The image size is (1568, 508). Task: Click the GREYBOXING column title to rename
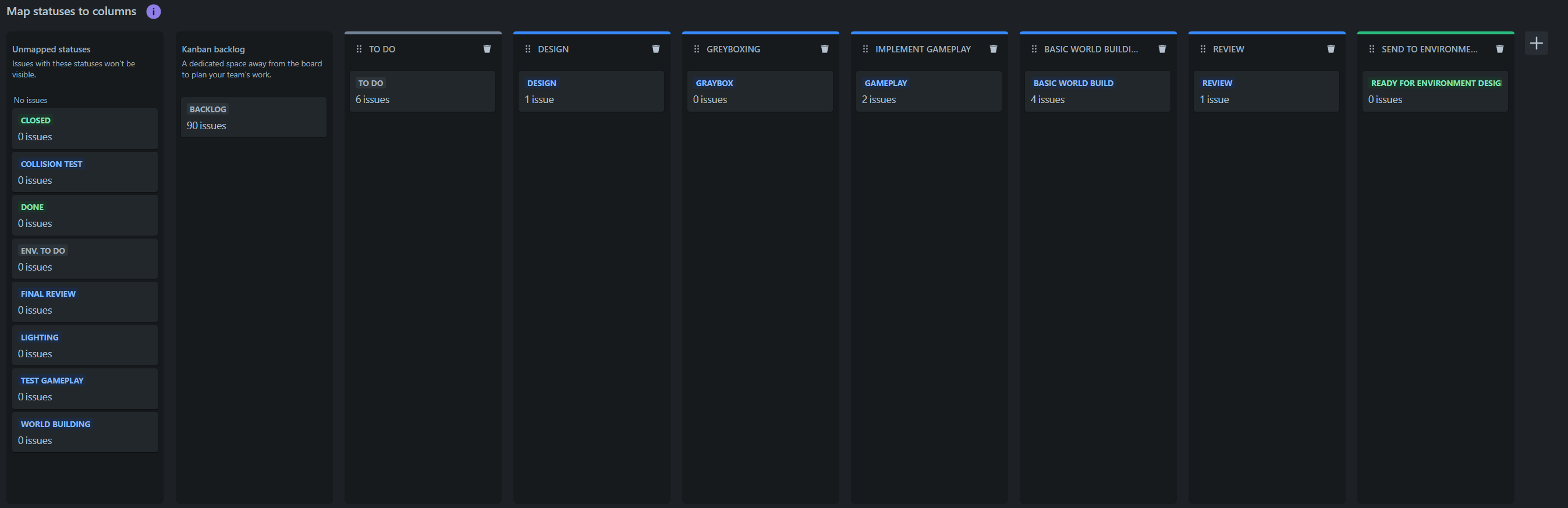(x=733, y=49)
